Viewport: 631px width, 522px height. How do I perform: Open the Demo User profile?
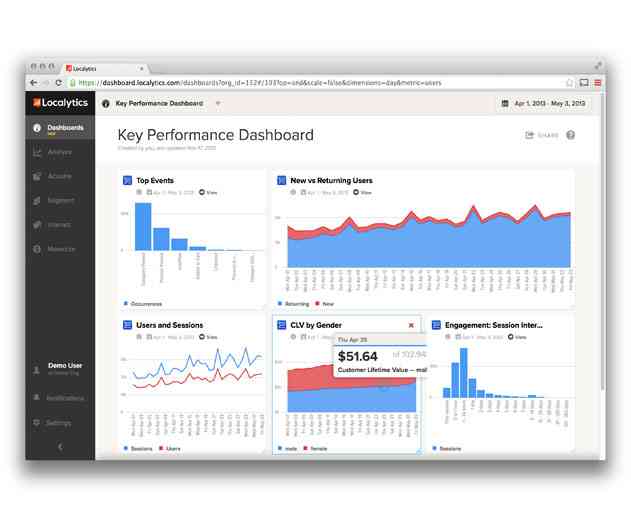tap(60, 368)
